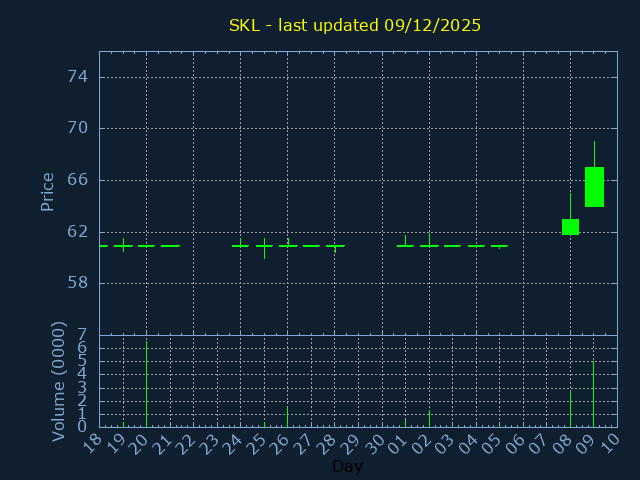Viewport: 640px width, 480px height.
Task: Click the large green candlestick on day 09
Action: (x=594, y=187)
